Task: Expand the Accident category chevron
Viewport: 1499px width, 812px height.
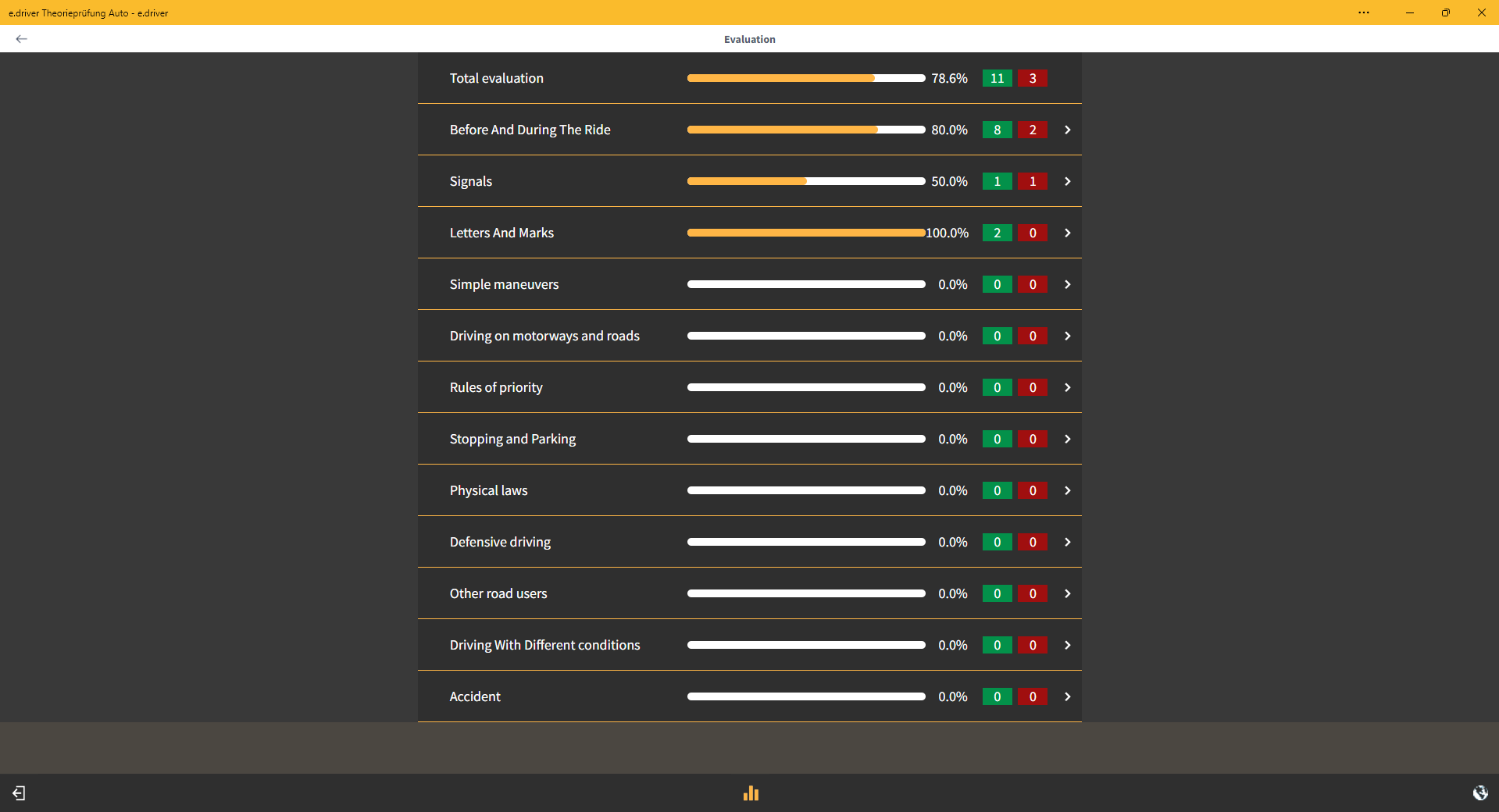Action: [1067, 696]
